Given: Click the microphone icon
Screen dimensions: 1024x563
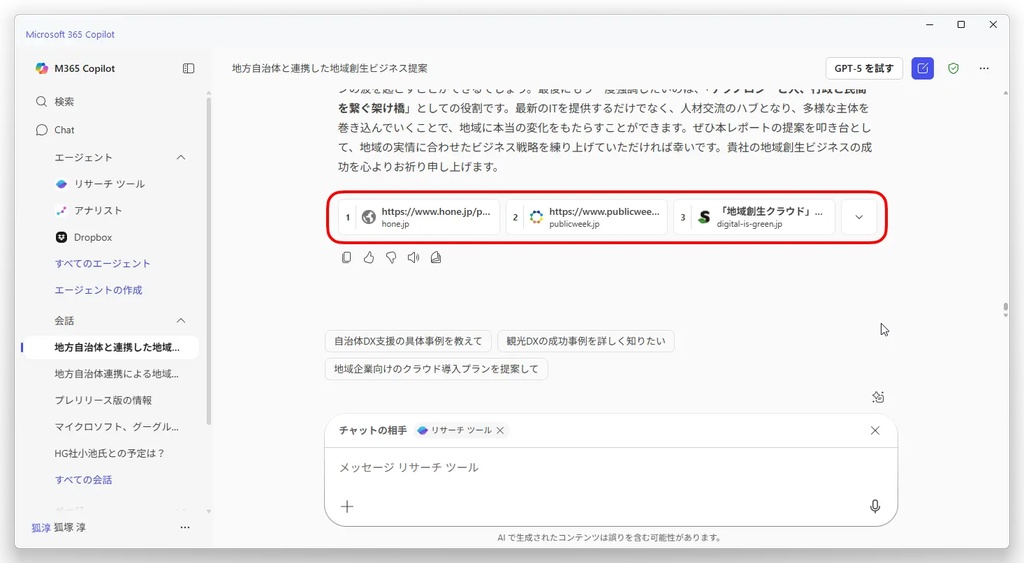Looking at the screenshot, I should click(x=875, y=507).
